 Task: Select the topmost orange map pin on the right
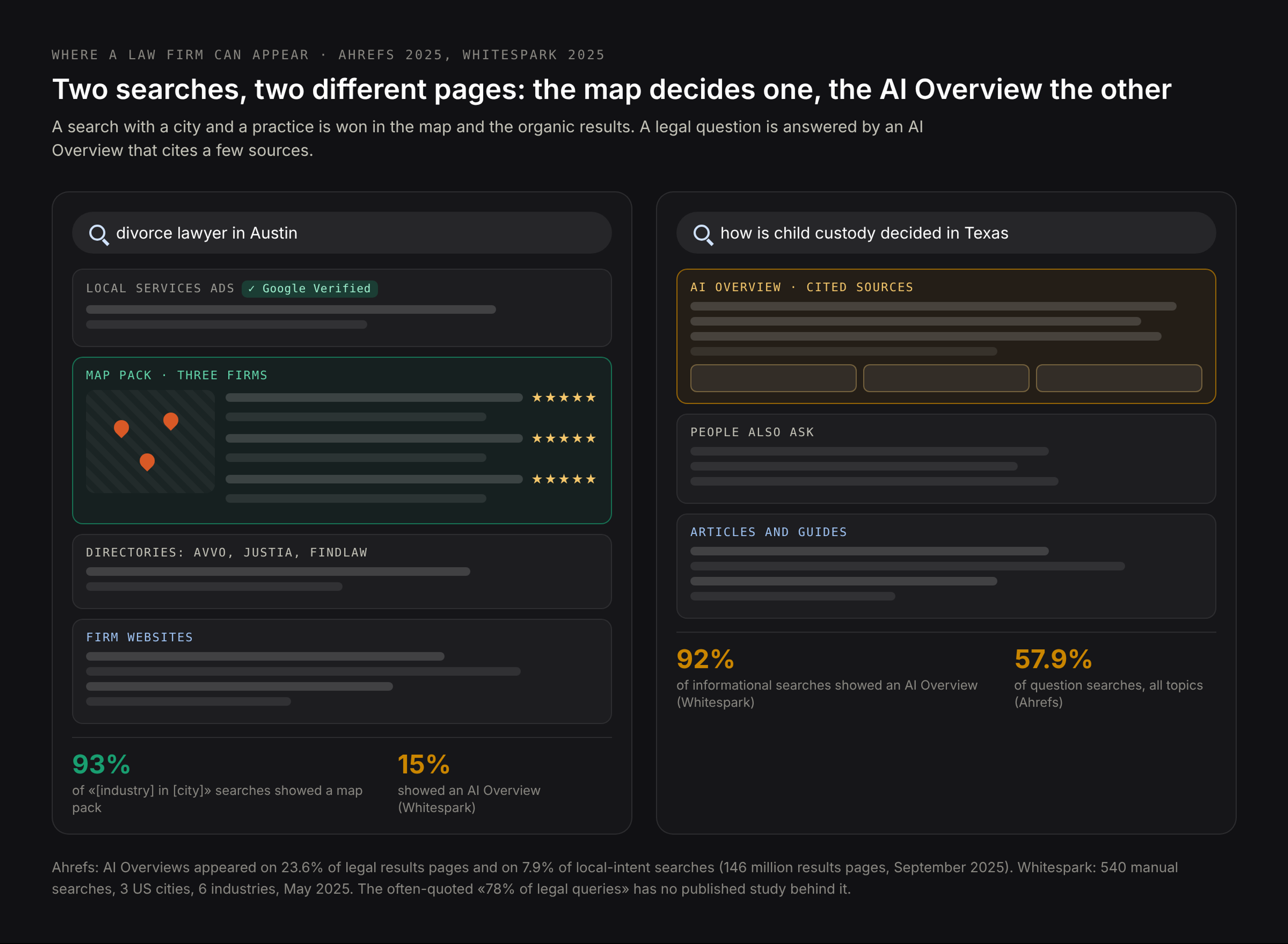coord(171,421)
